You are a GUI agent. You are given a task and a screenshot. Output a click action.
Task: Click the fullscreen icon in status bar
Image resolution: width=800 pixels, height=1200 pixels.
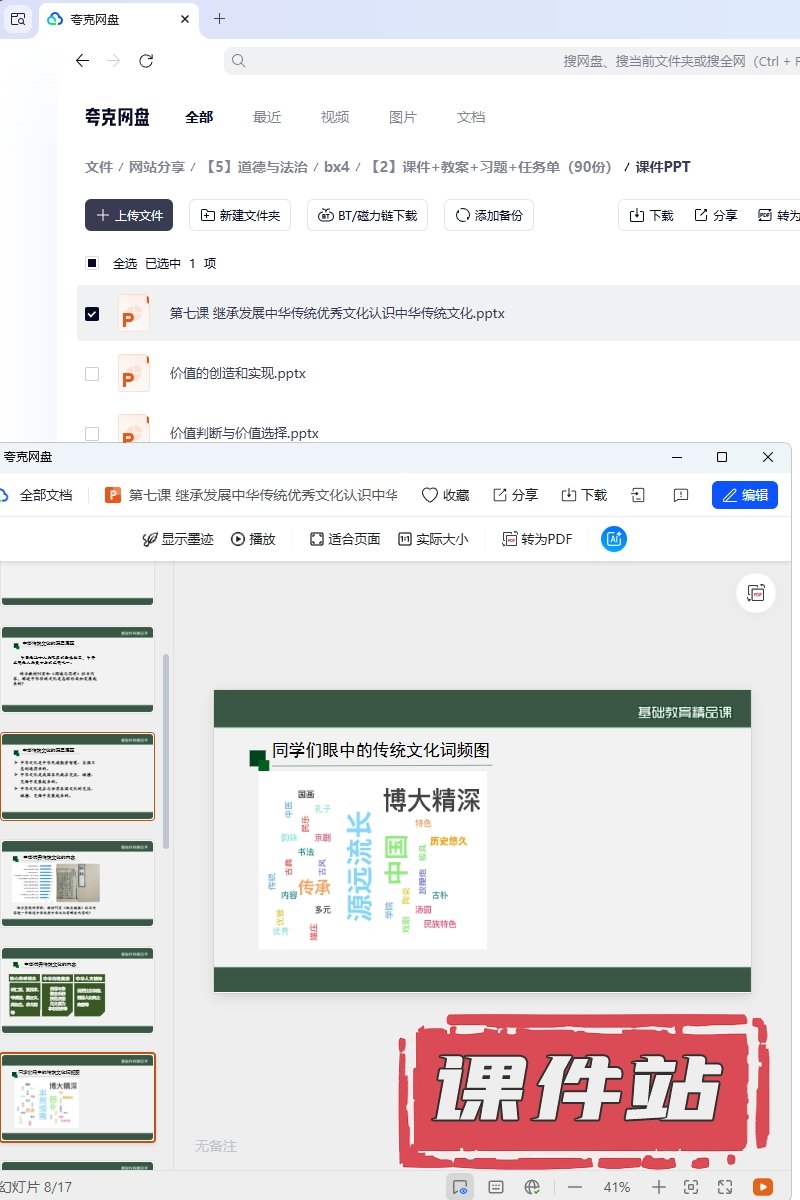(725, 1187)
